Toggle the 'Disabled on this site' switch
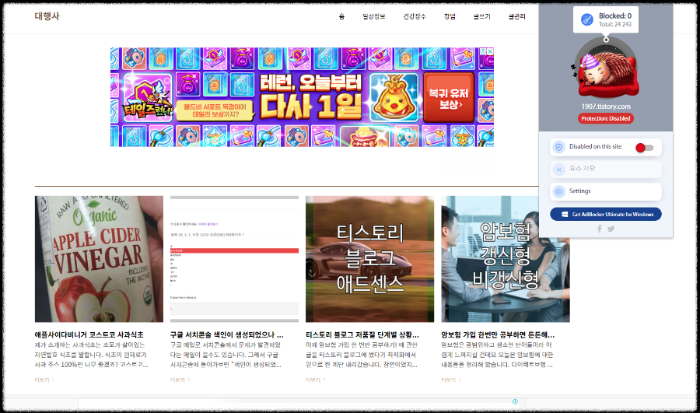This screenshot has height=413, width=700. pyautogui.click(x=644, y=147)
